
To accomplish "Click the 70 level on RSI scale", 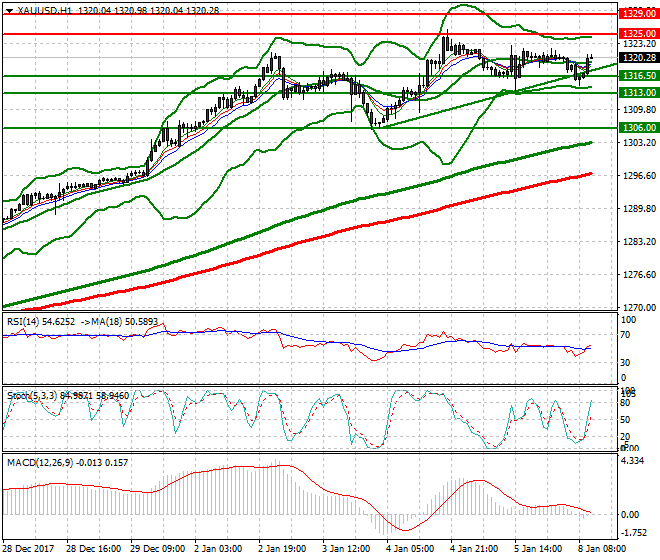I will coord(625,335).
